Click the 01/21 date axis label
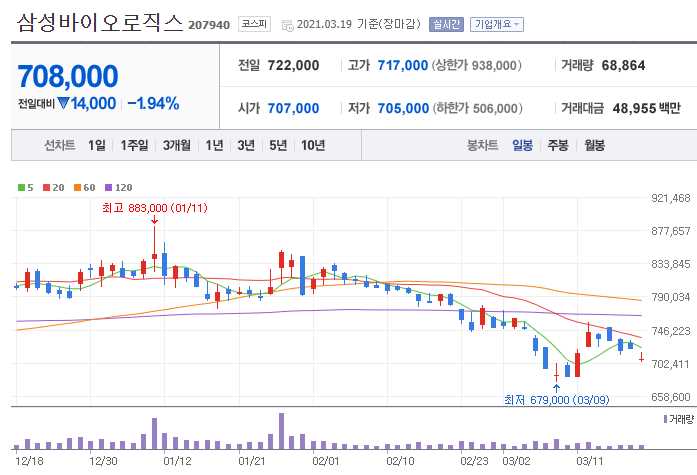 pyautogui.click(x=252, y=461)
